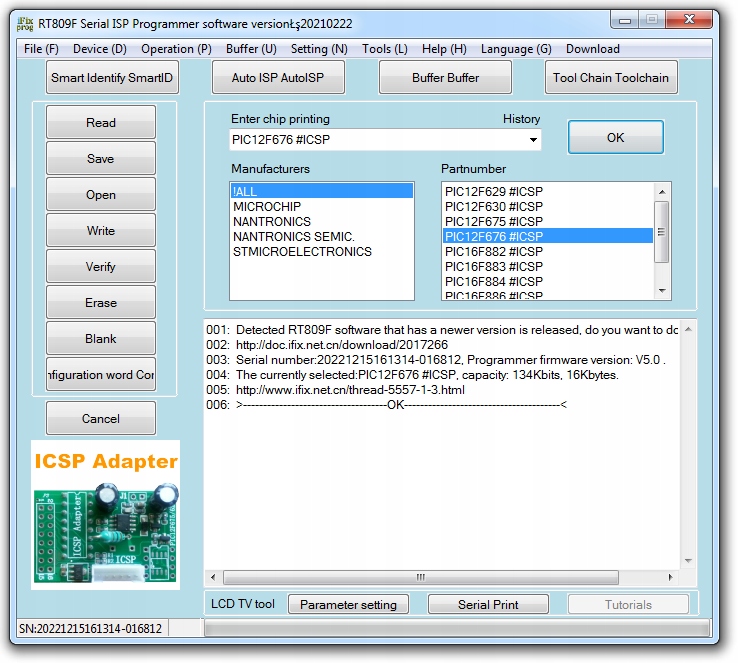739x663 pixels.
Task: Click the iFix prog title bar icon
Action: pyautogui.click(x=25, y=24)
